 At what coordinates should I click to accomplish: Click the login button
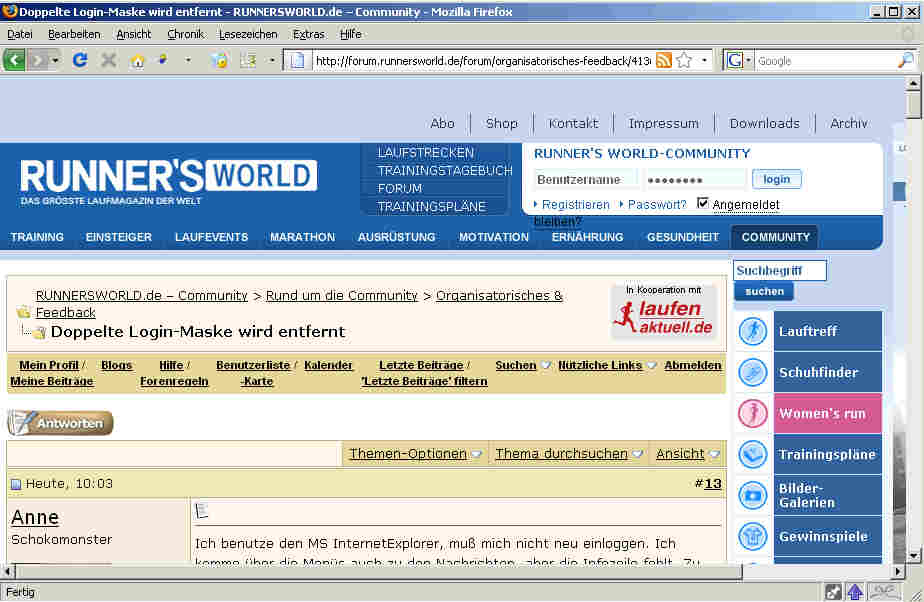click(776, 180)
